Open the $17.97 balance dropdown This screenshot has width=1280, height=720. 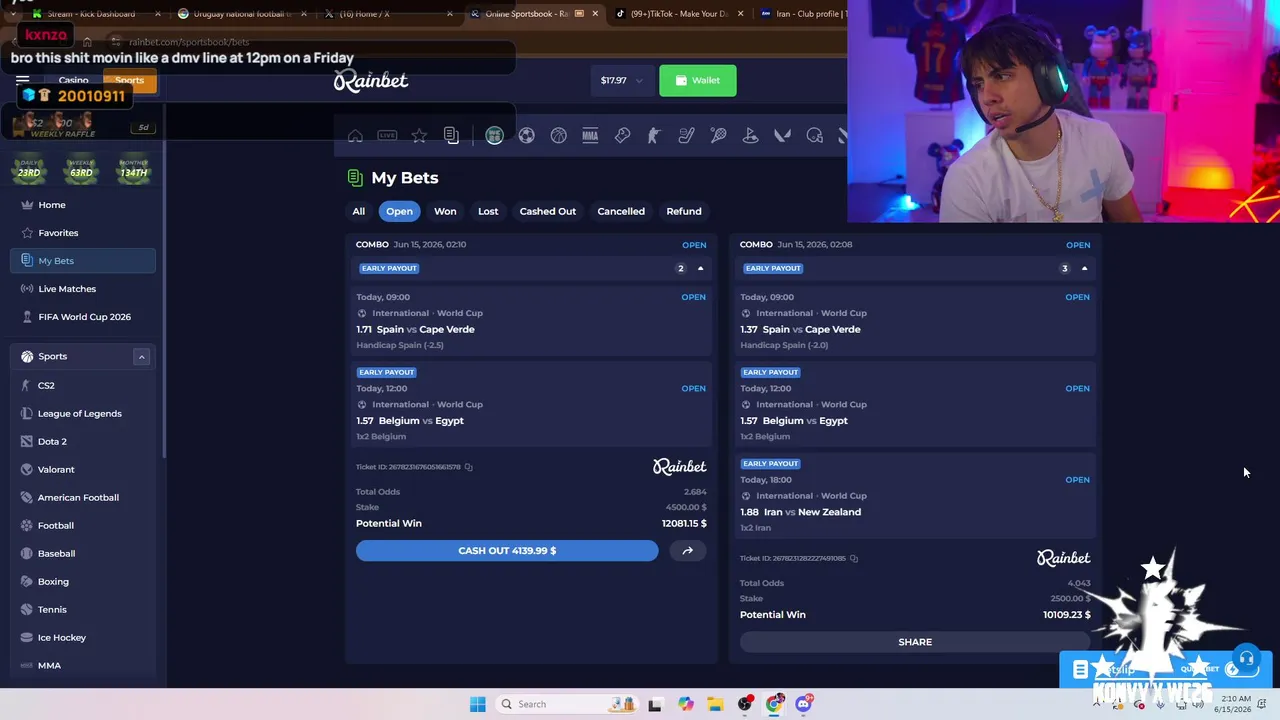[621, 80]
